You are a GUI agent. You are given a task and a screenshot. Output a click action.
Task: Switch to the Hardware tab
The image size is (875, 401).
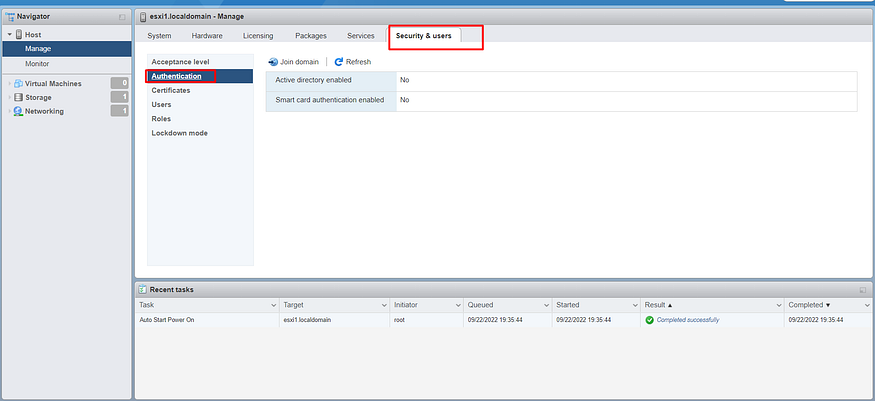tap(207, 36)
